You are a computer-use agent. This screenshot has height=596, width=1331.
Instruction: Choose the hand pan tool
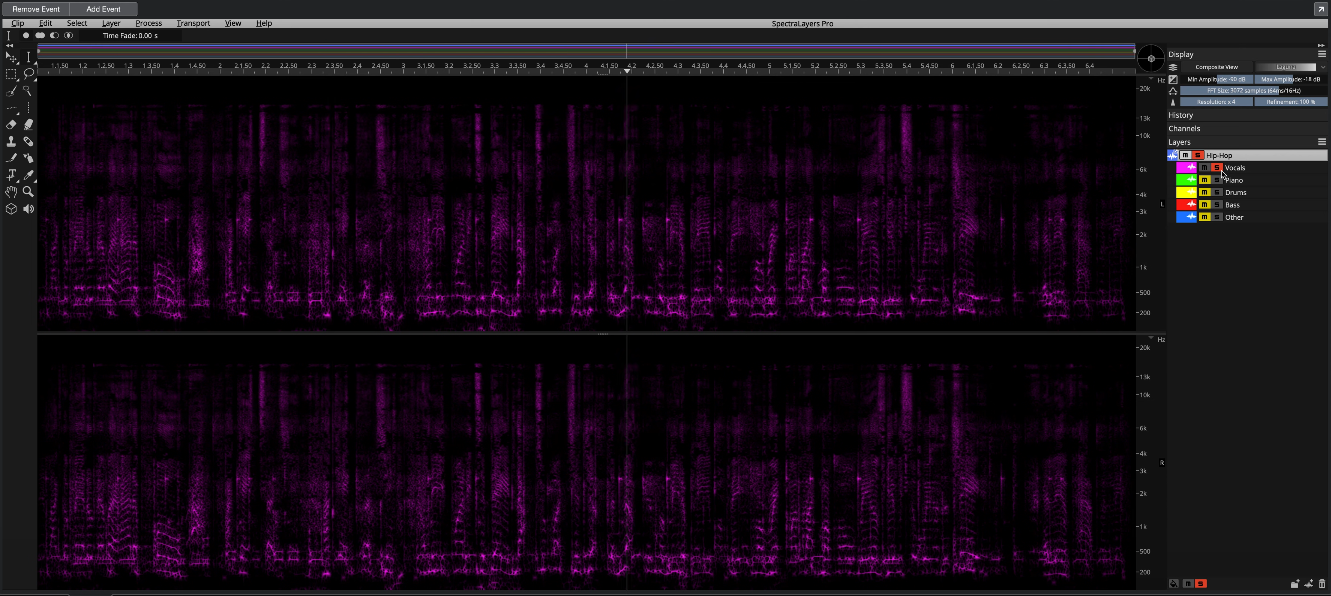[11, 192]
